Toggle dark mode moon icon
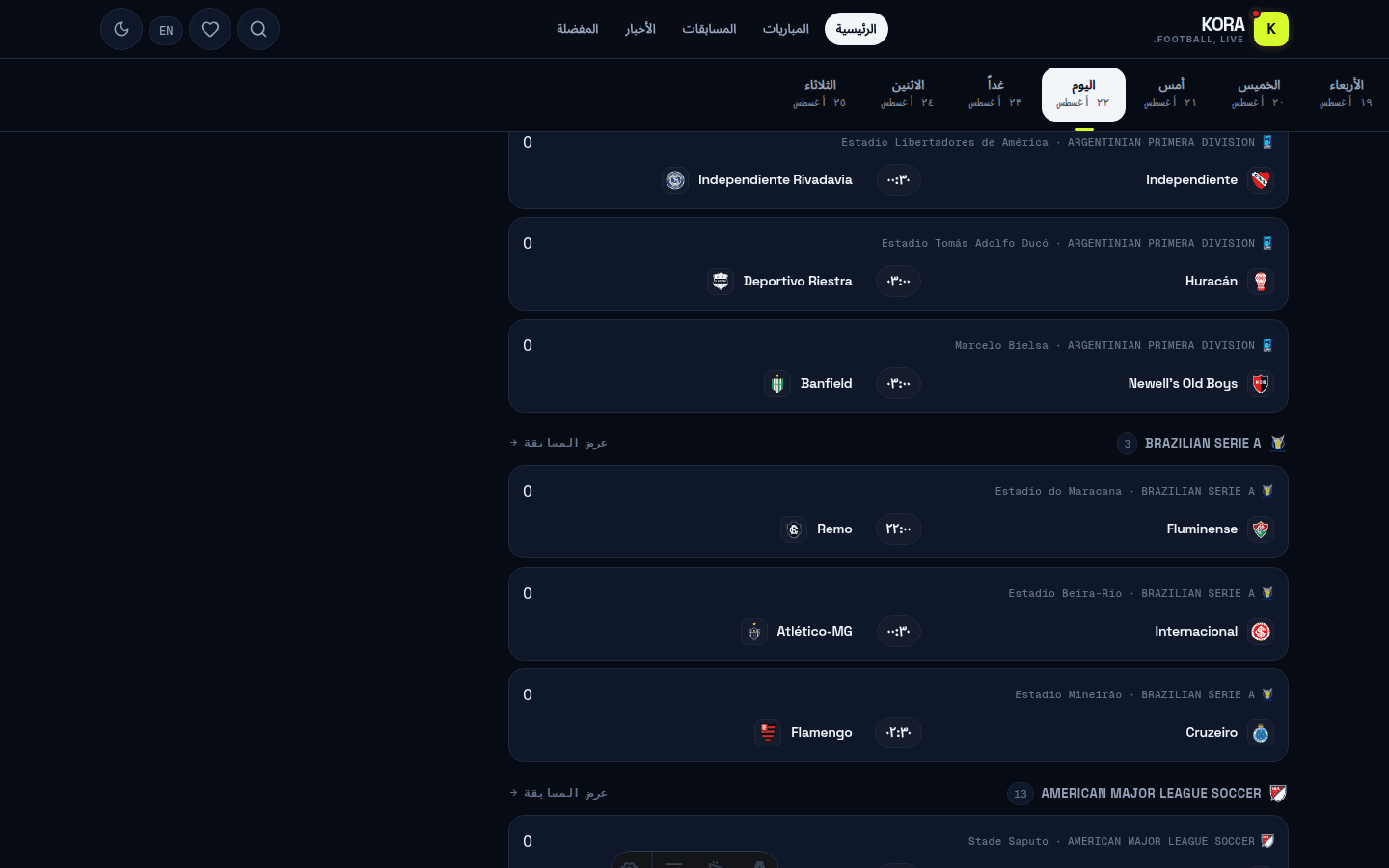The width and height of the screenshot is (1389, 868). pos(122,29)
